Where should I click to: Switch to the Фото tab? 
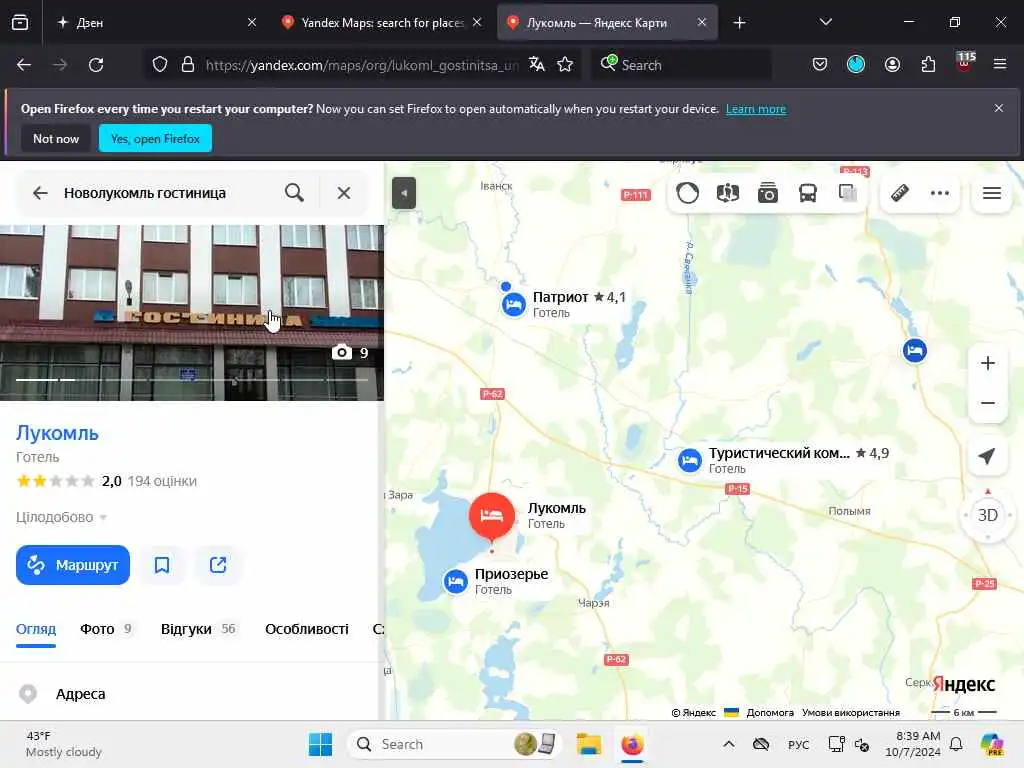[x=106, y=629]
